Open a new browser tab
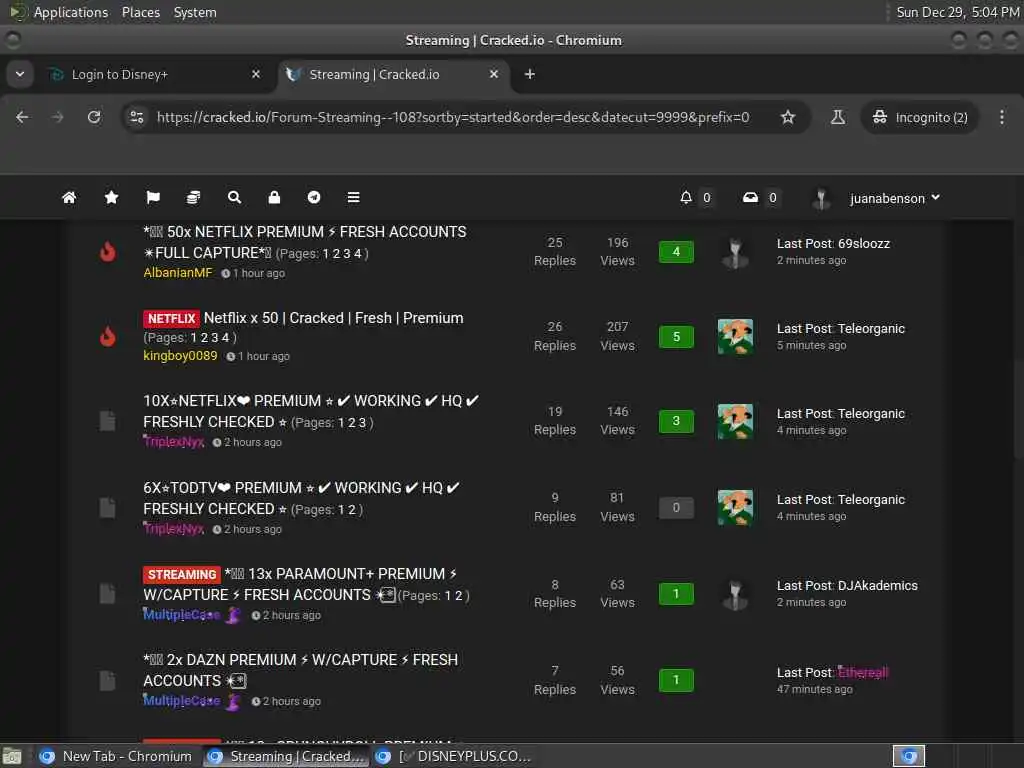Viewport: 1024px width, 768px height. tap(530, 74)
